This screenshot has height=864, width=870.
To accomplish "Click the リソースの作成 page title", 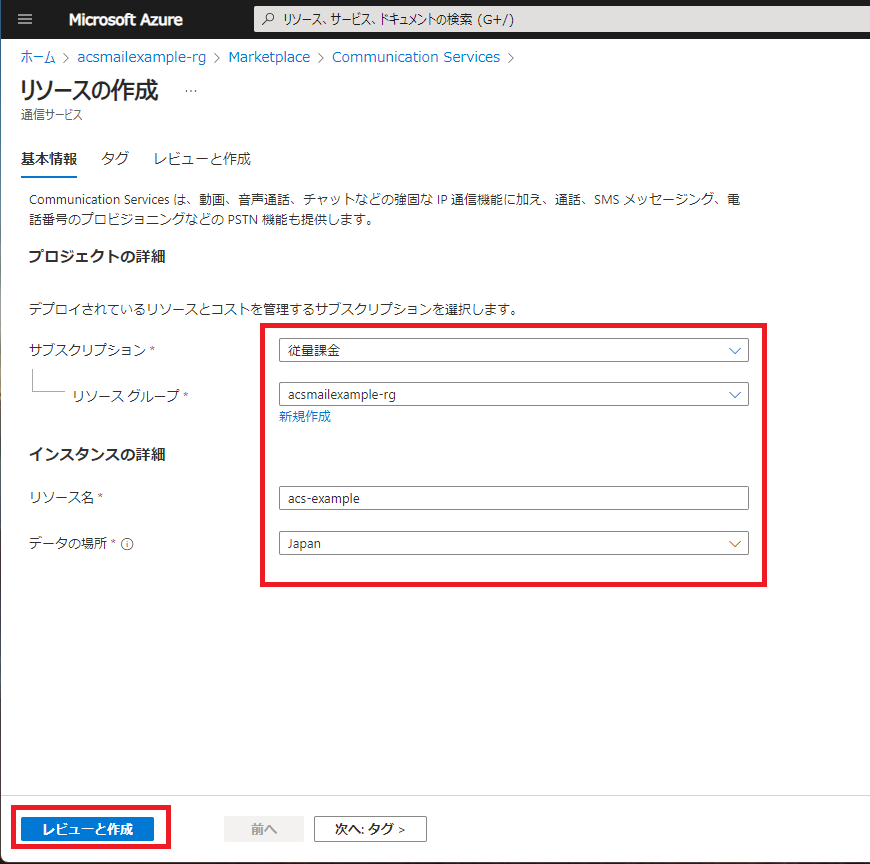I will pyautogui.click(x=89, y=90).
